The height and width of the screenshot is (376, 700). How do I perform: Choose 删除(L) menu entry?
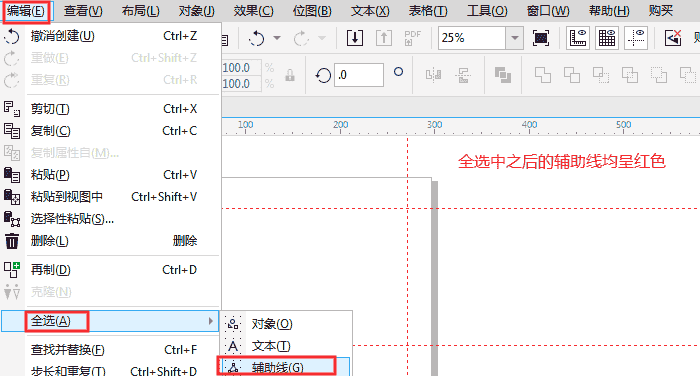coord(111,241)
